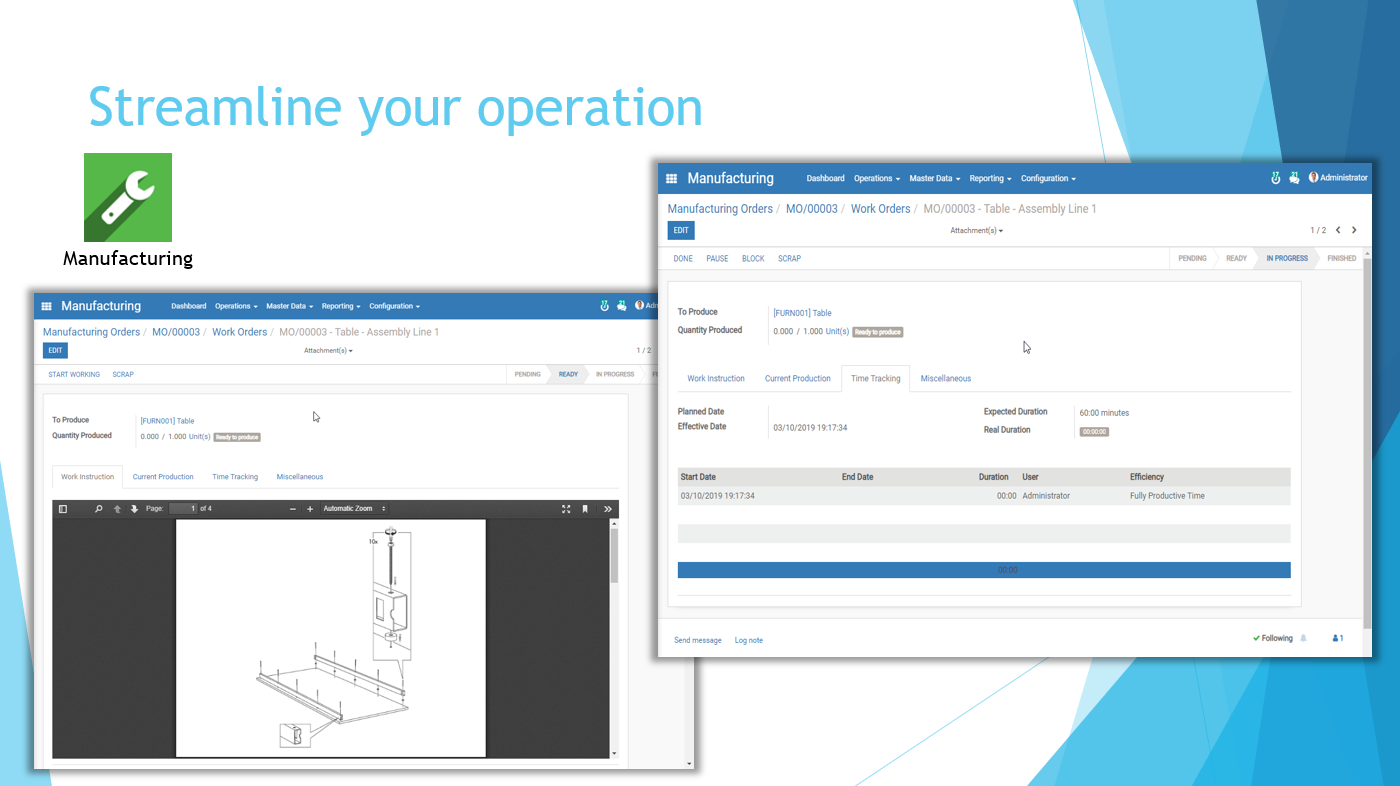Switch to Miscellaneous tab in right window
Viewport: 1400px width, 786px height.
(x=946, y=378)
